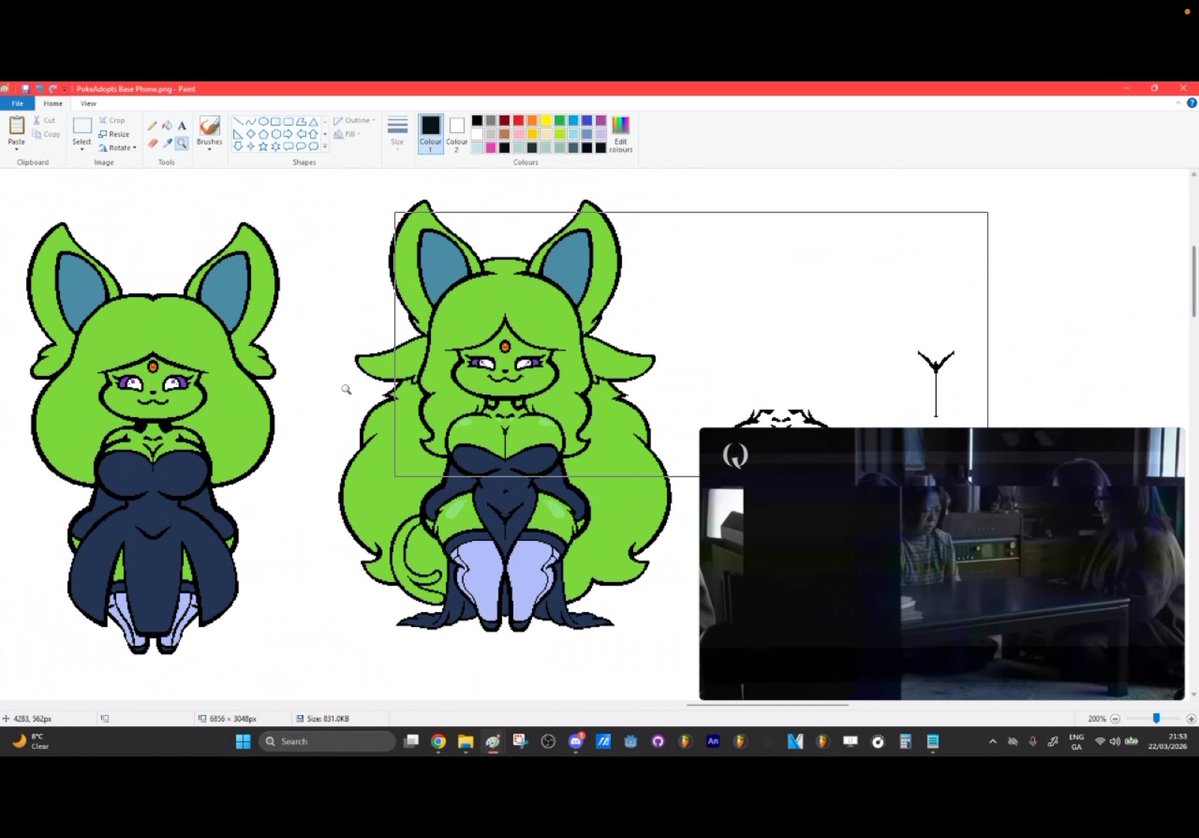1199x838 pixels.
Task: Click the Brushes tool icon
Action: coord(209,125)
